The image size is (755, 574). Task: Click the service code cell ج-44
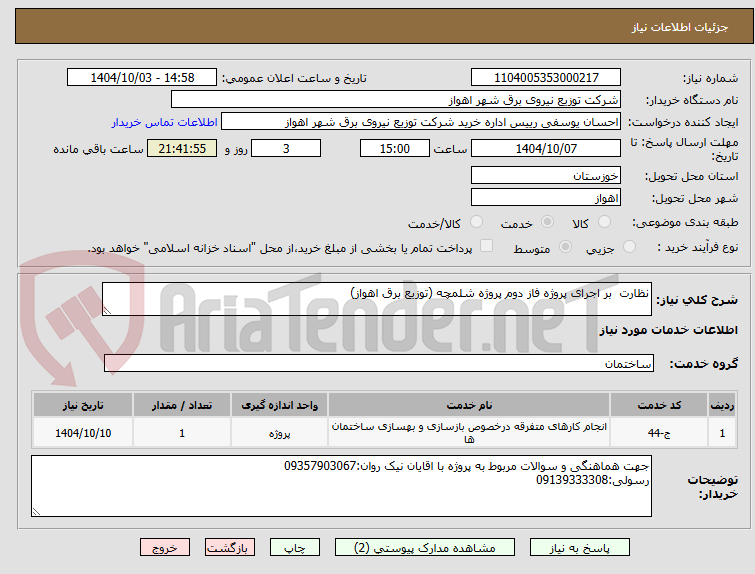[659, 433]
